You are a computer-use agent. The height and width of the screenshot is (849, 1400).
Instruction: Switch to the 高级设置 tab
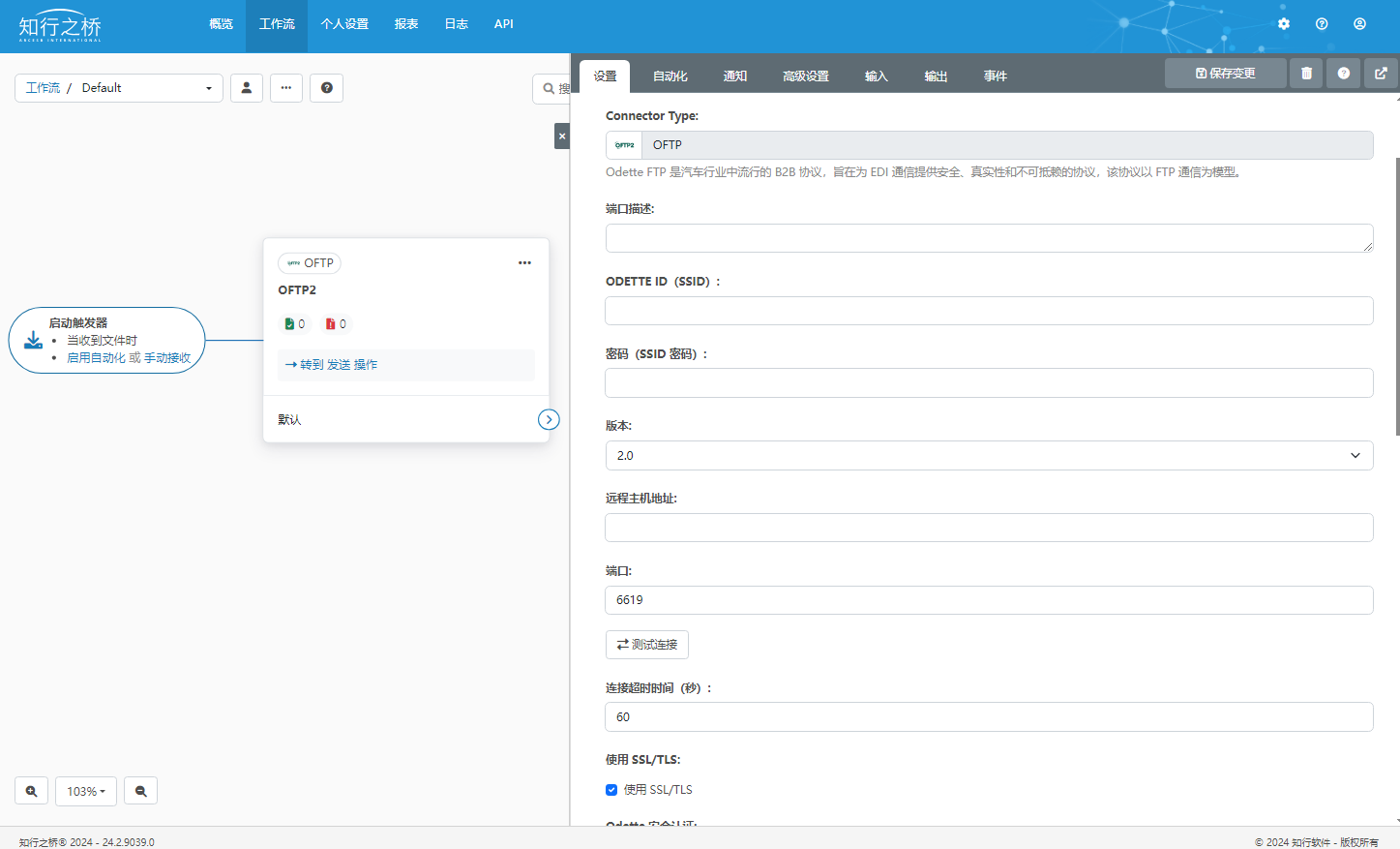805,76
